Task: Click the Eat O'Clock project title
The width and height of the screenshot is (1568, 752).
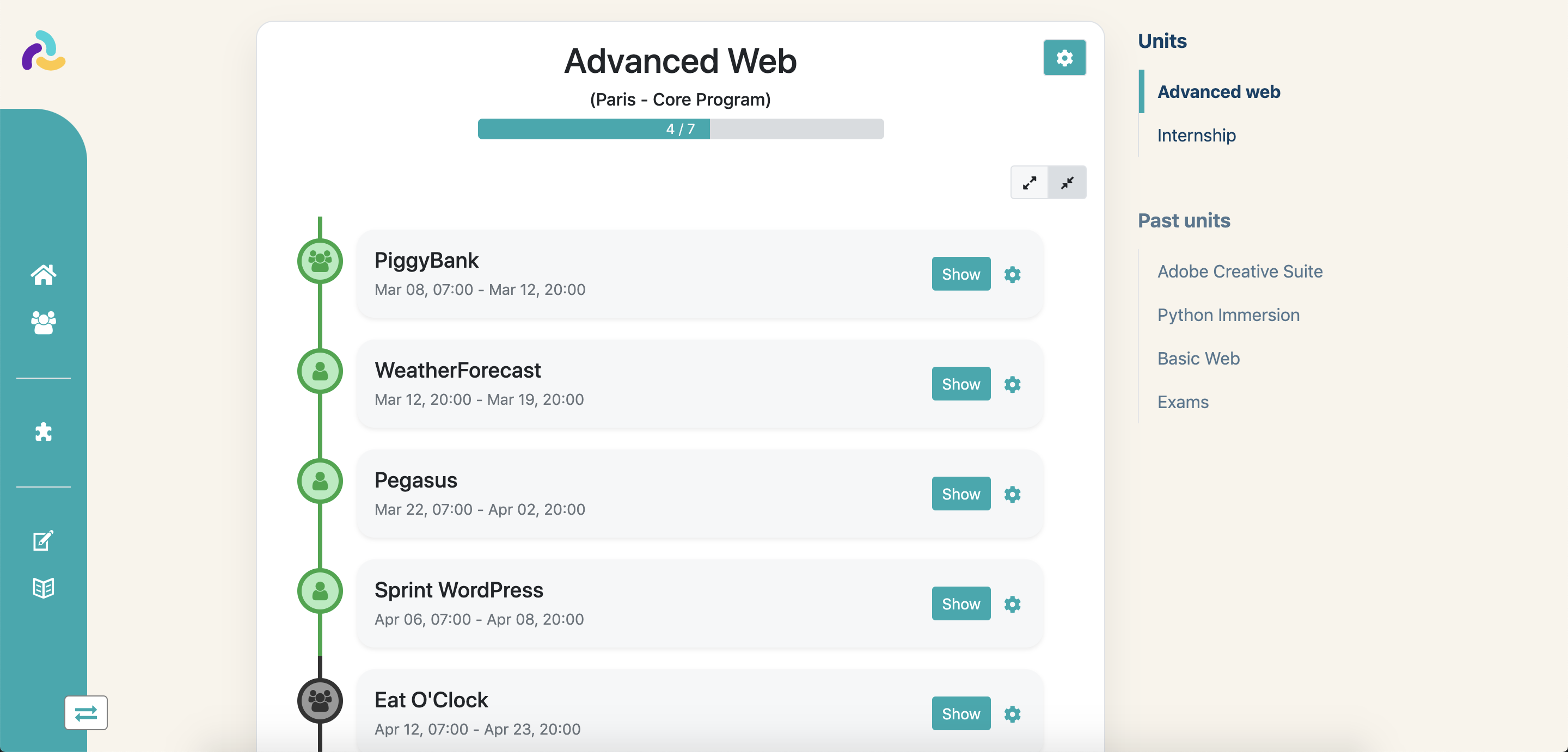Action: (x=431, y=700)
